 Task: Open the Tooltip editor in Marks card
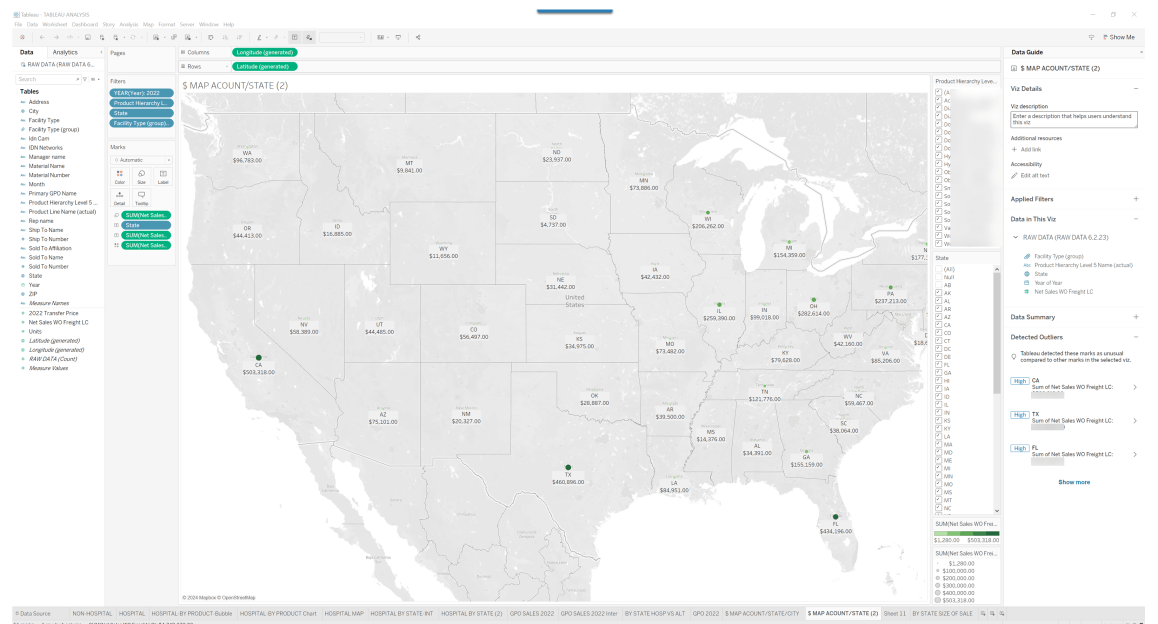click(141, 198)
